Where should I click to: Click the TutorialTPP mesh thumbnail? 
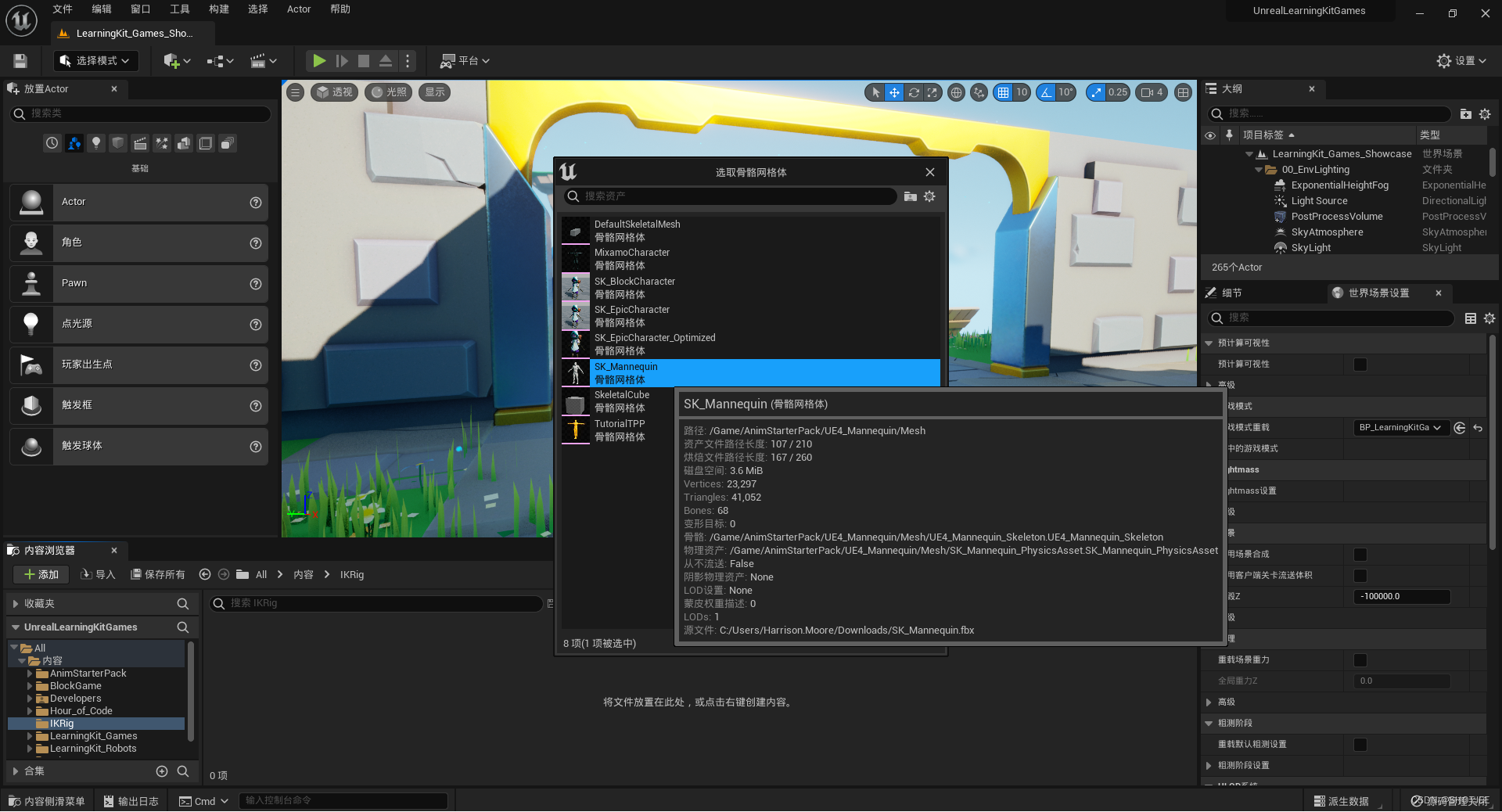click(576, 430)
